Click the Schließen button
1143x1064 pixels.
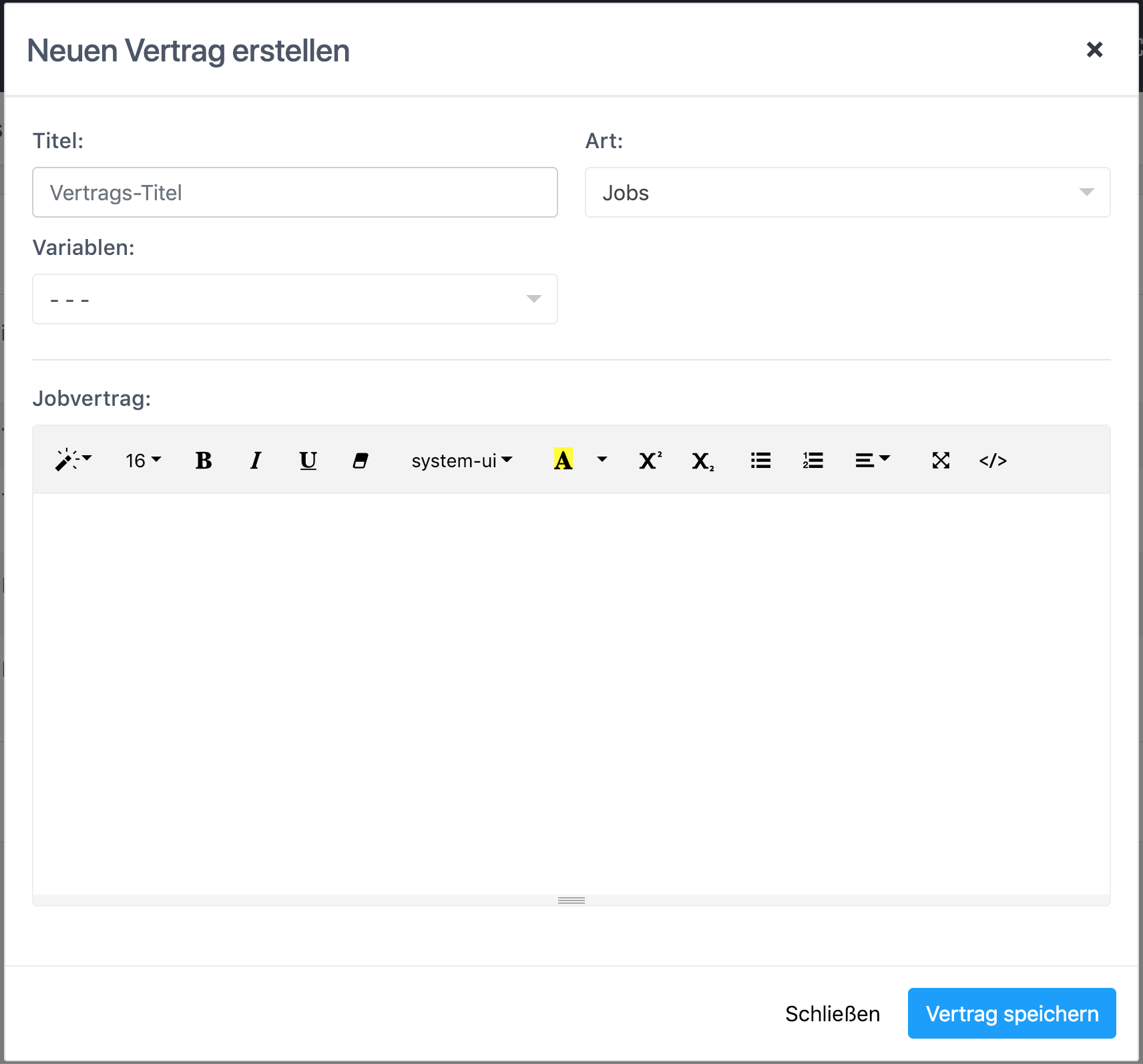coord(832,1013)
